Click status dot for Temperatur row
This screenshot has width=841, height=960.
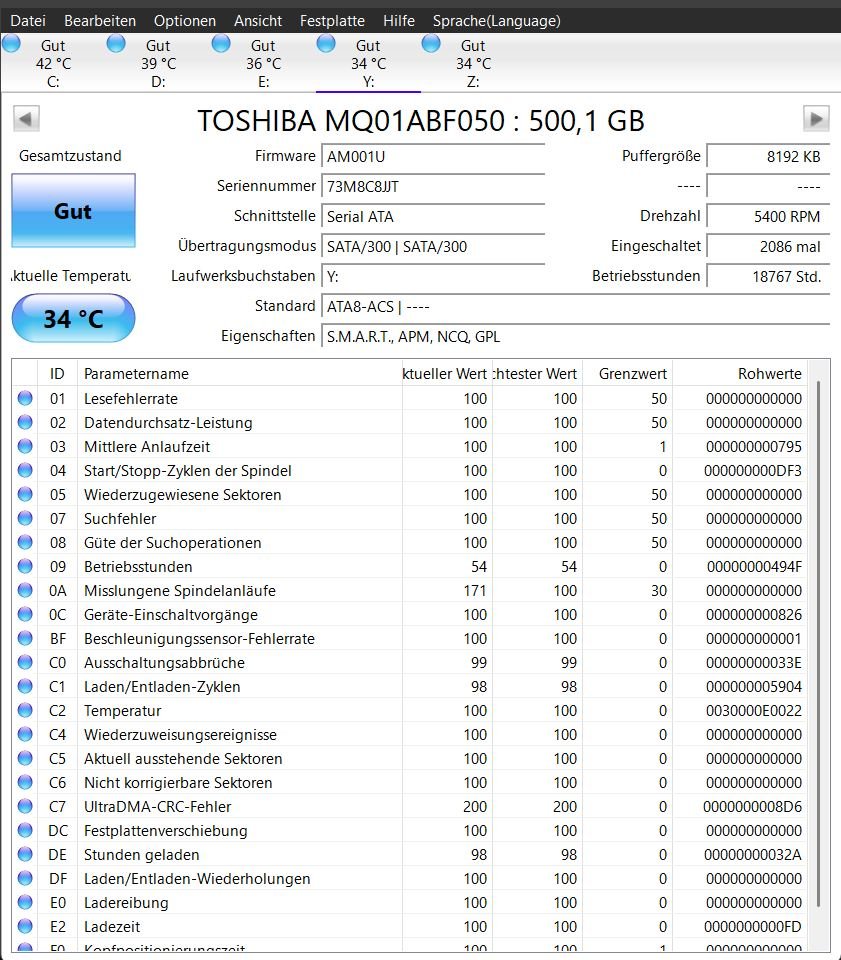25,710
